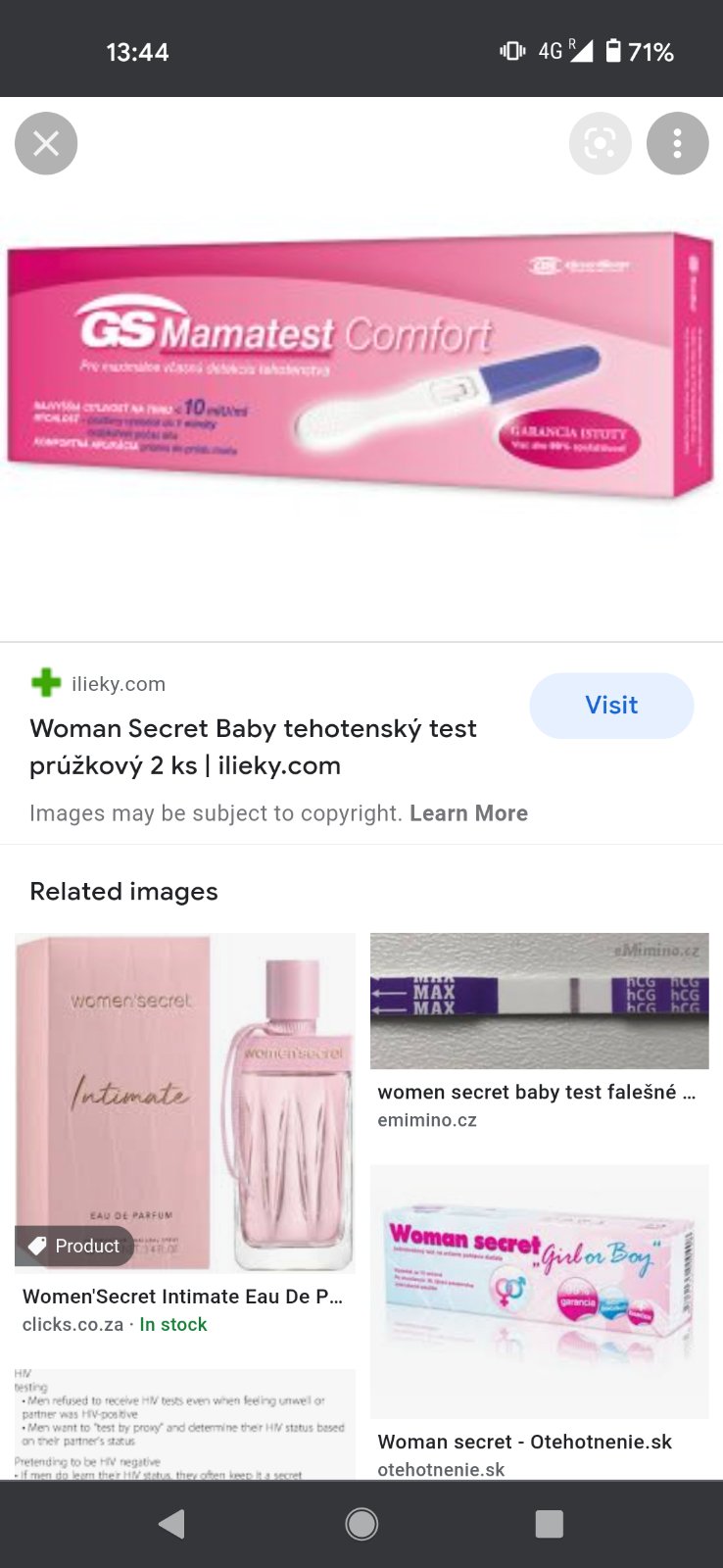Image resolution: width=723 pixels, height=1568 pixels.
Task: Tap the 4G signal strength indicator
Action: (566, 51)
